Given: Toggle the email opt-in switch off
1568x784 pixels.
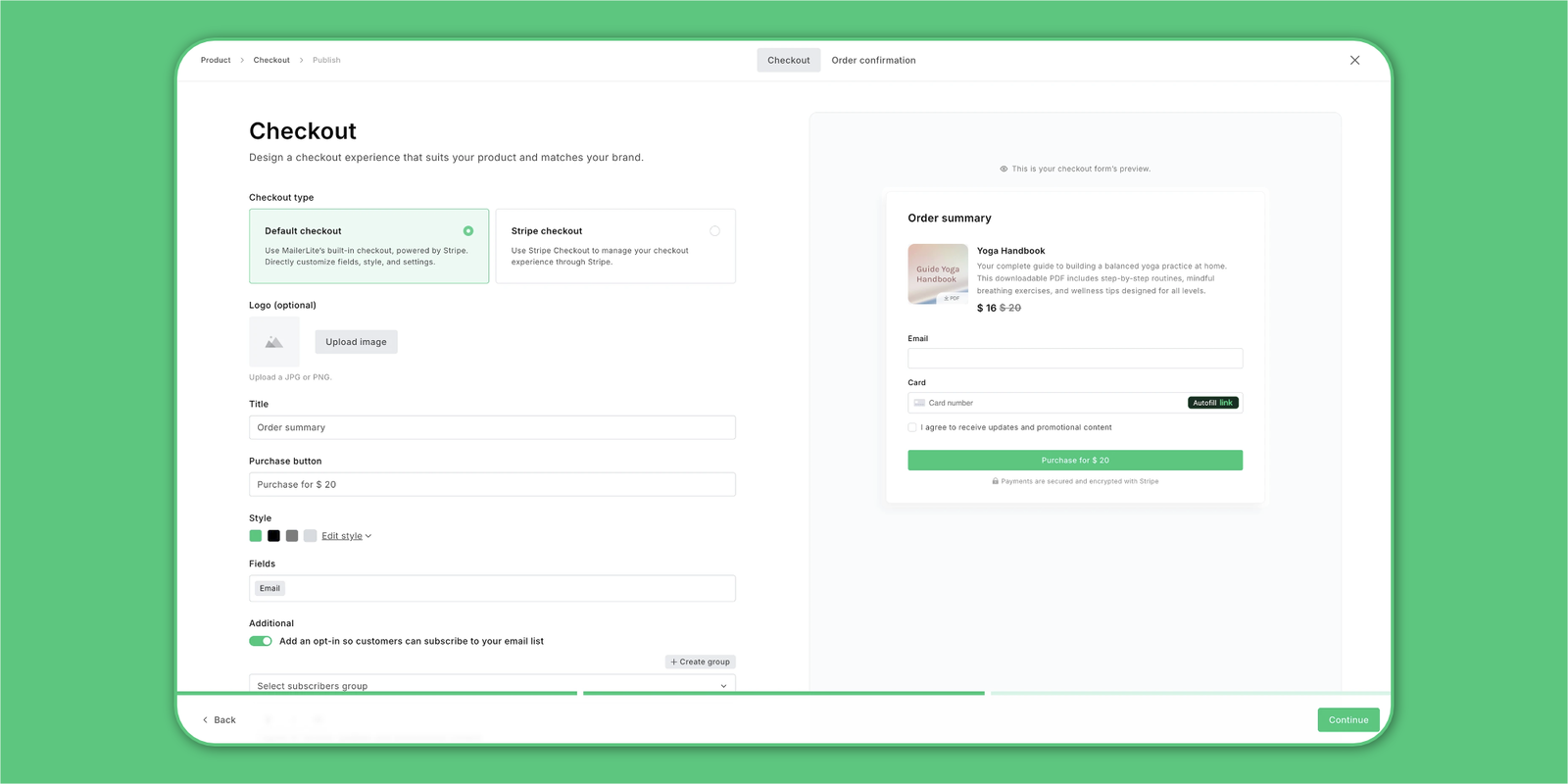Looking at the screenshot, I should click(x=261, y=641).
